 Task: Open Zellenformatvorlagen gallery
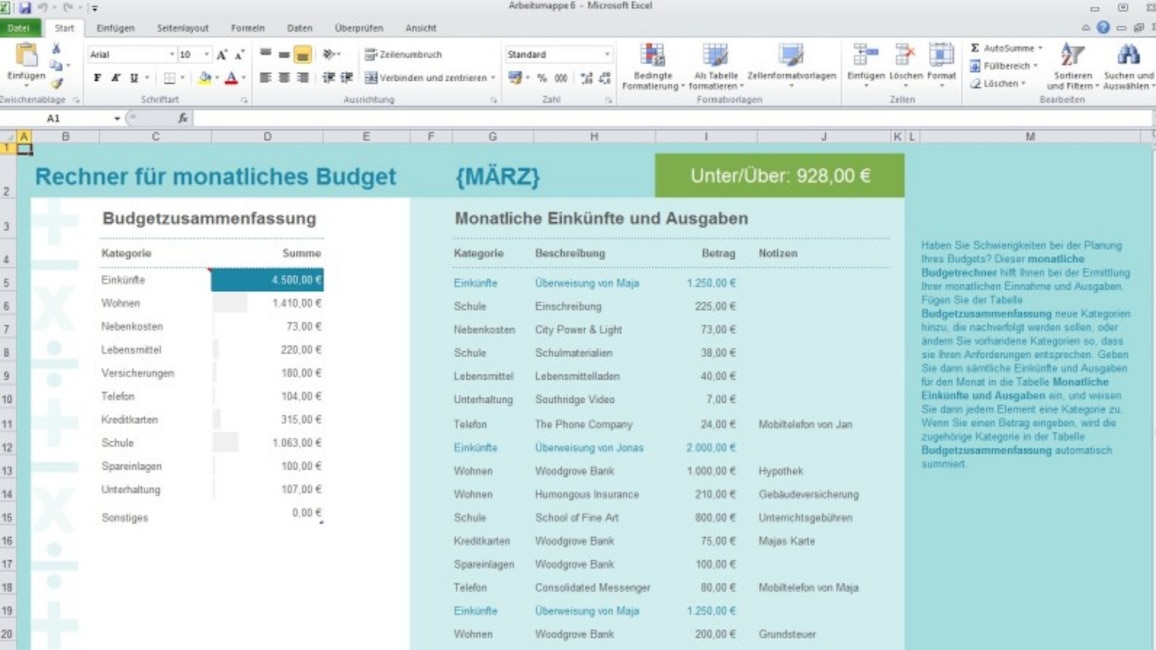(791, 65)
